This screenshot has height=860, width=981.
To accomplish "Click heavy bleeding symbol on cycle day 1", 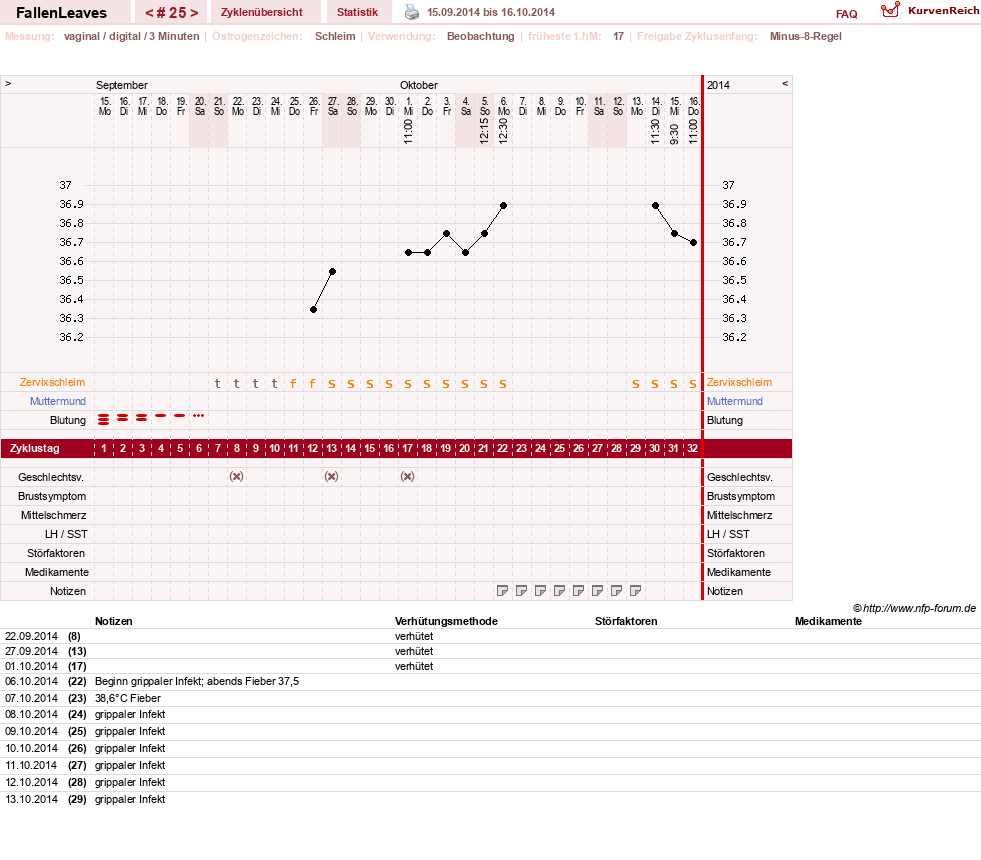I will (104, 420).
